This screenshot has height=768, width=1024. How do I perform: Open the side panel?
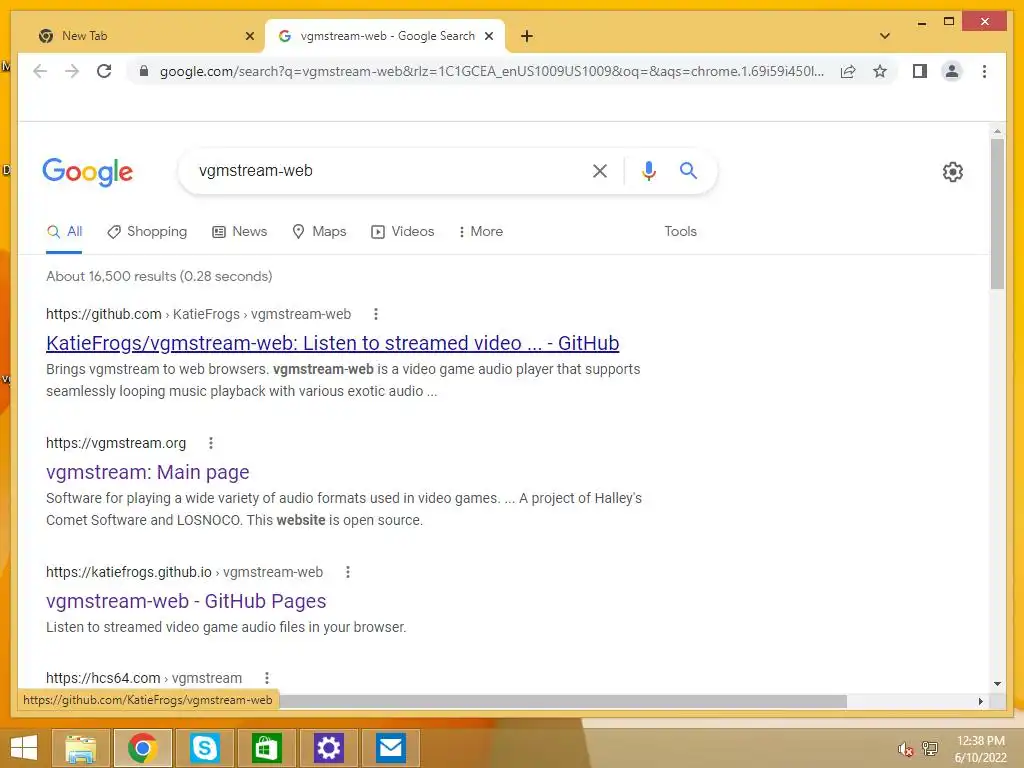(920, 71)
